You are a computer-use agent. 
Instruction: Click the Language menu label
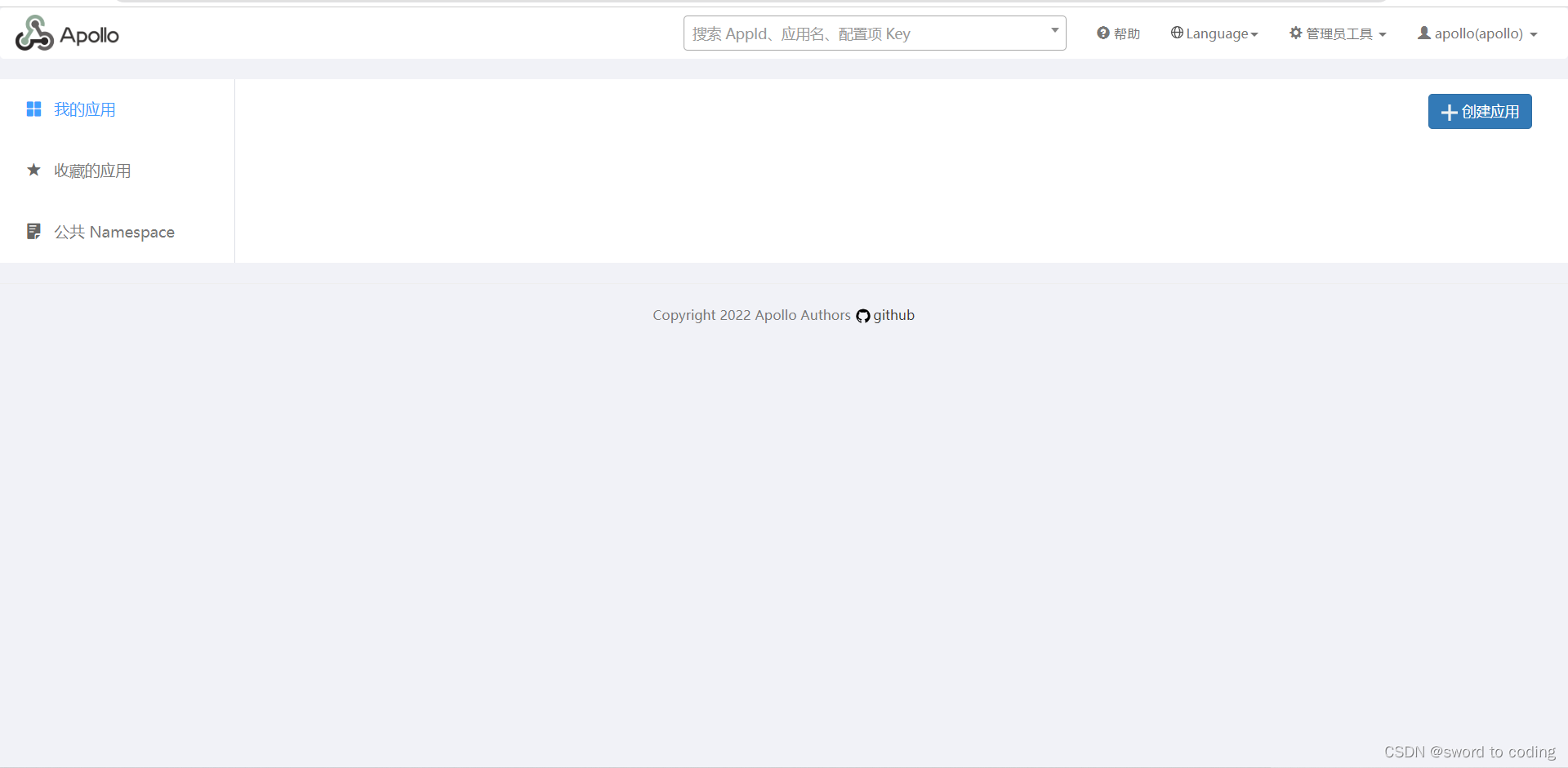coord(1217,33)
